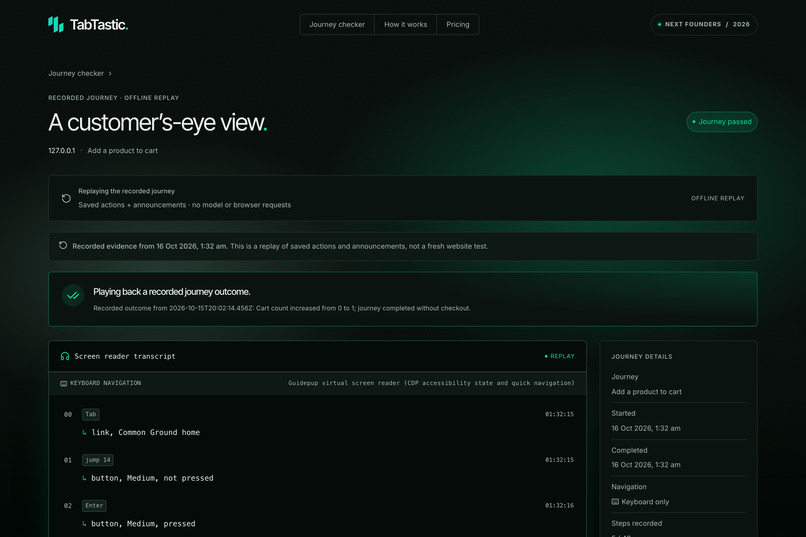Click the OFFLINE REPLAY label in the replay bar
The image size is (806, 537).
click(x=717, y=198)
